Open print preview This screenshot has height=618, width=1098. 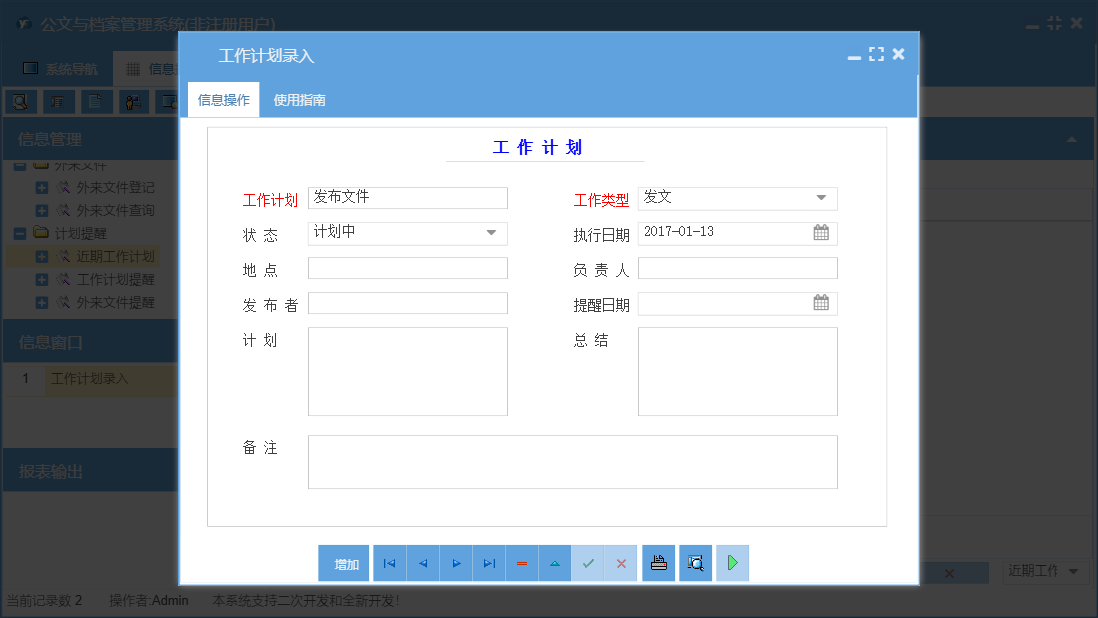695,563
